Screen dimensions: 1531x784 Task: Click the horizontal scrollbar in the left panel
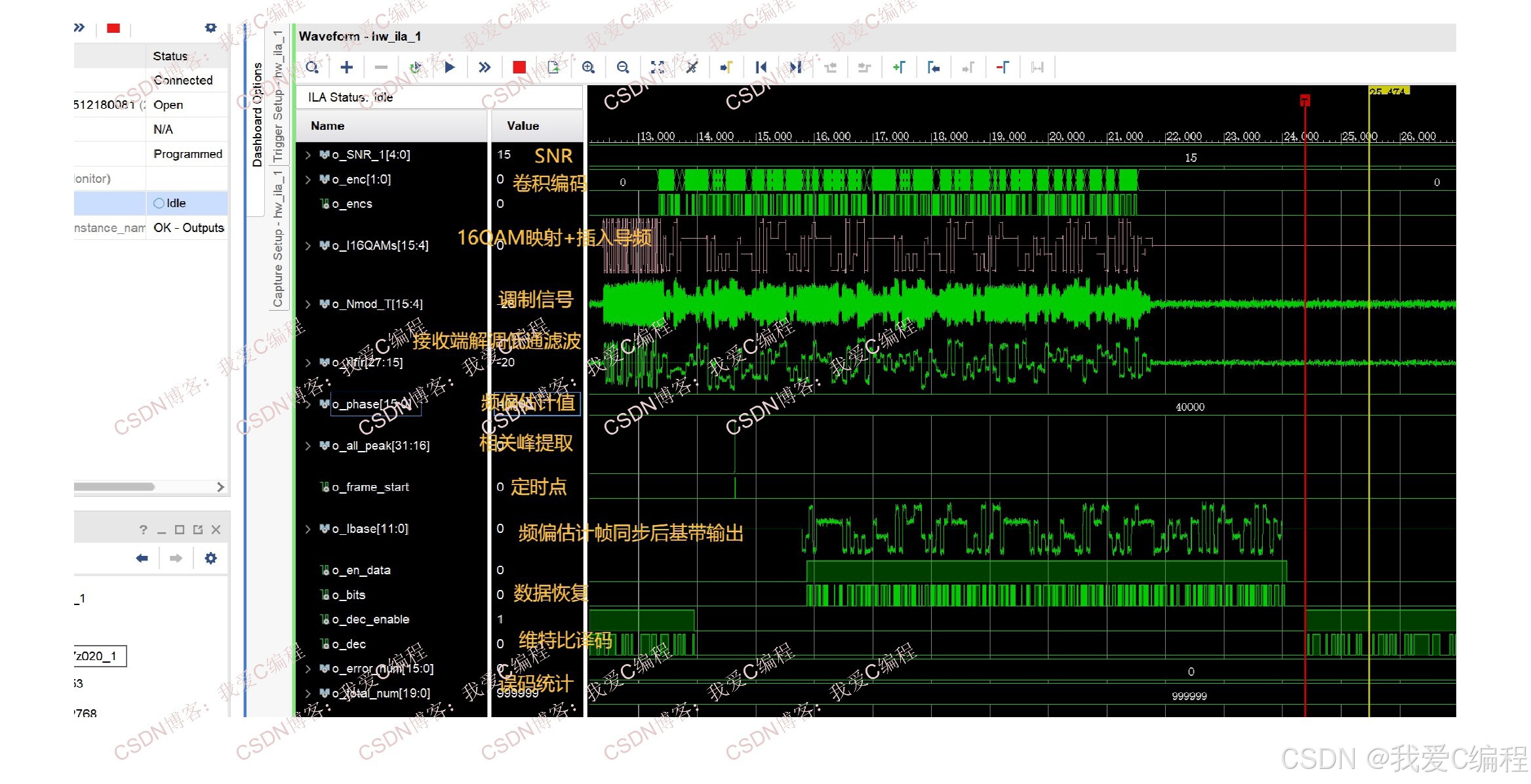pos(115,487)
